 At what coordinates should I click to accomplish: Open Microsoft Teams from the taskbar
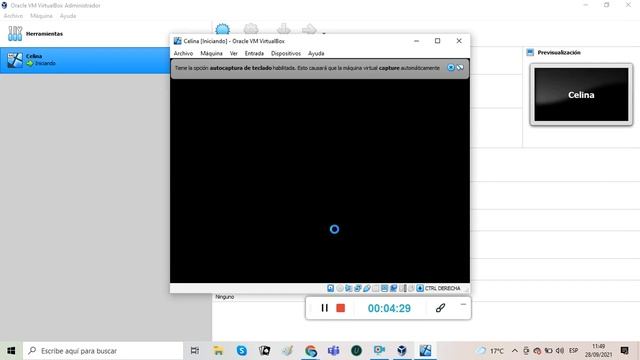tap(333, 351)
